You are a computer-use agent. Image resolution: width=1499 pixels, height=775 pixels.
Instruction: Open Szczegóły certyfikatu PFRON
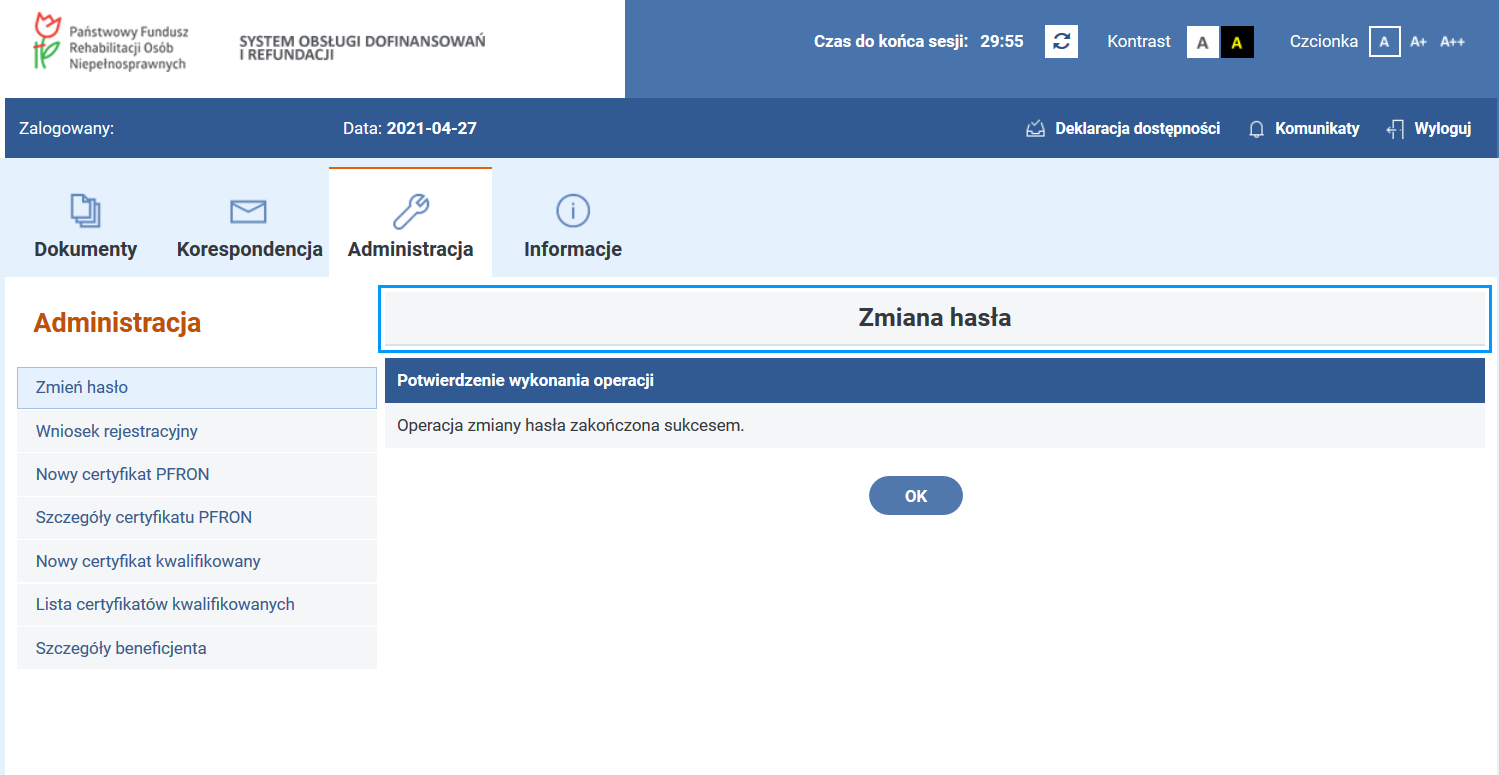point(197,518)
